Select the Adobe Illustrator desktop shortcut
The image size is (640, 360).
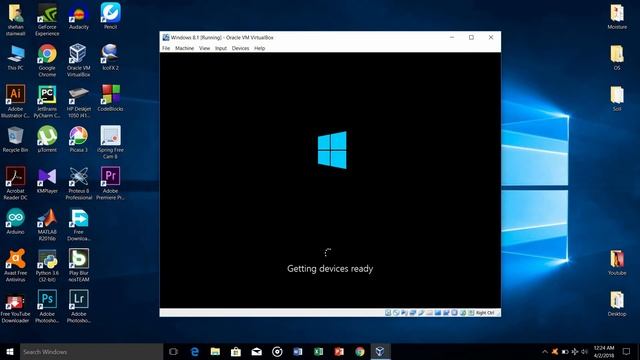16,102
